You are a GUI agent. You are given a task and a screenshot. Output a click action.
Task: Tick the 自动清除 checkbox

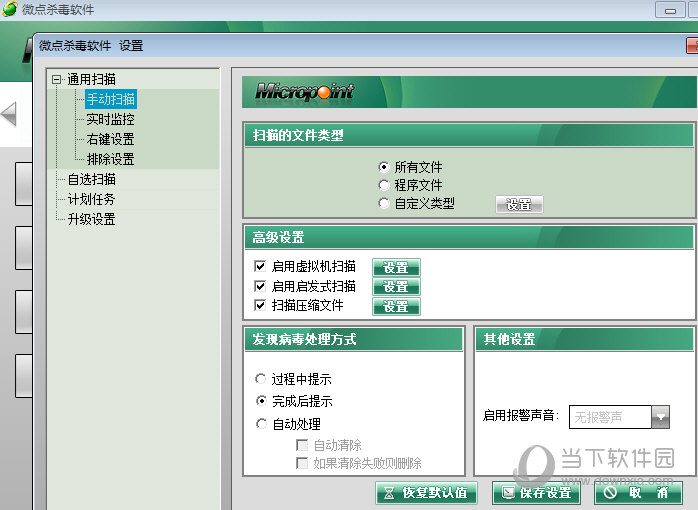(302, 445)
